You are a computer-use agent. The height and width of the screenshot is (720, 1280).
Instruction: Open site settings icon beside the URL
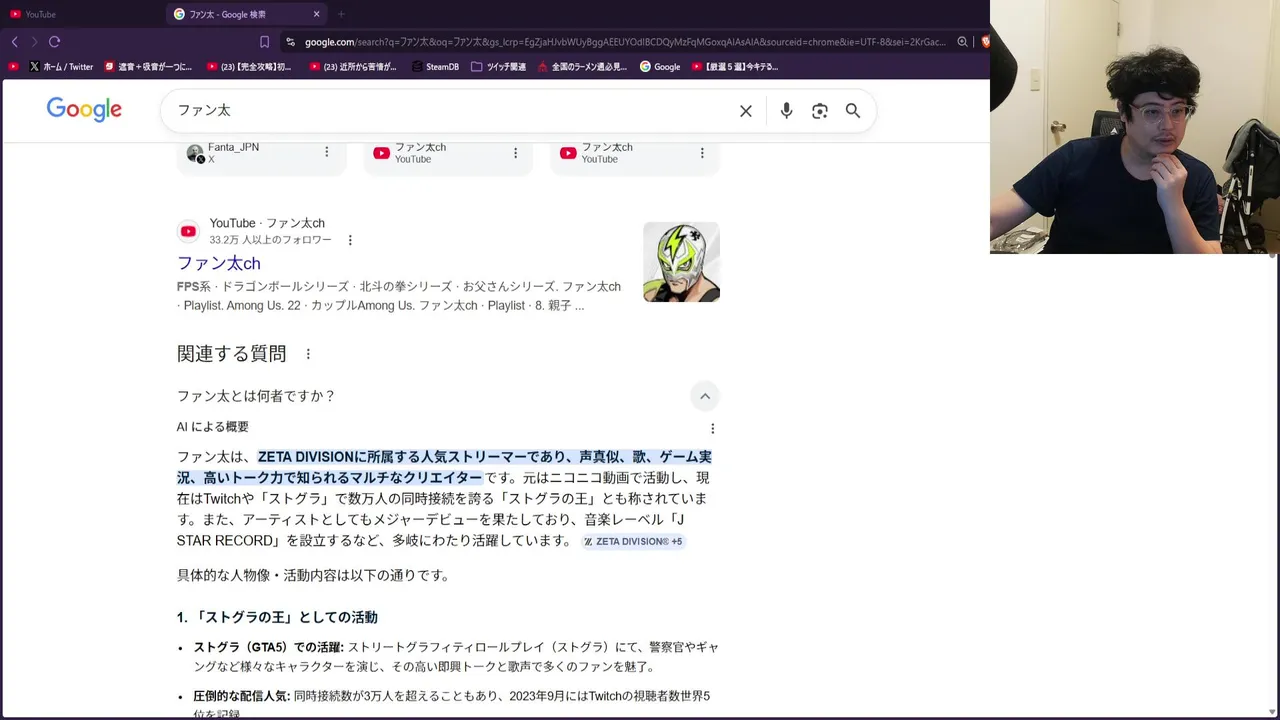[x=290, y=42]
